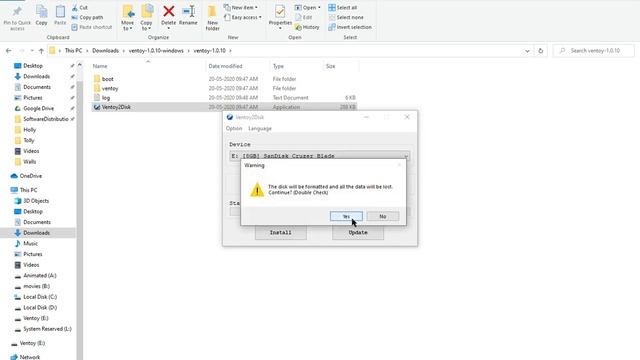Screen dimensions: 640x360
Task: Open the Easy access dropdown
Action: coord(243,18)
